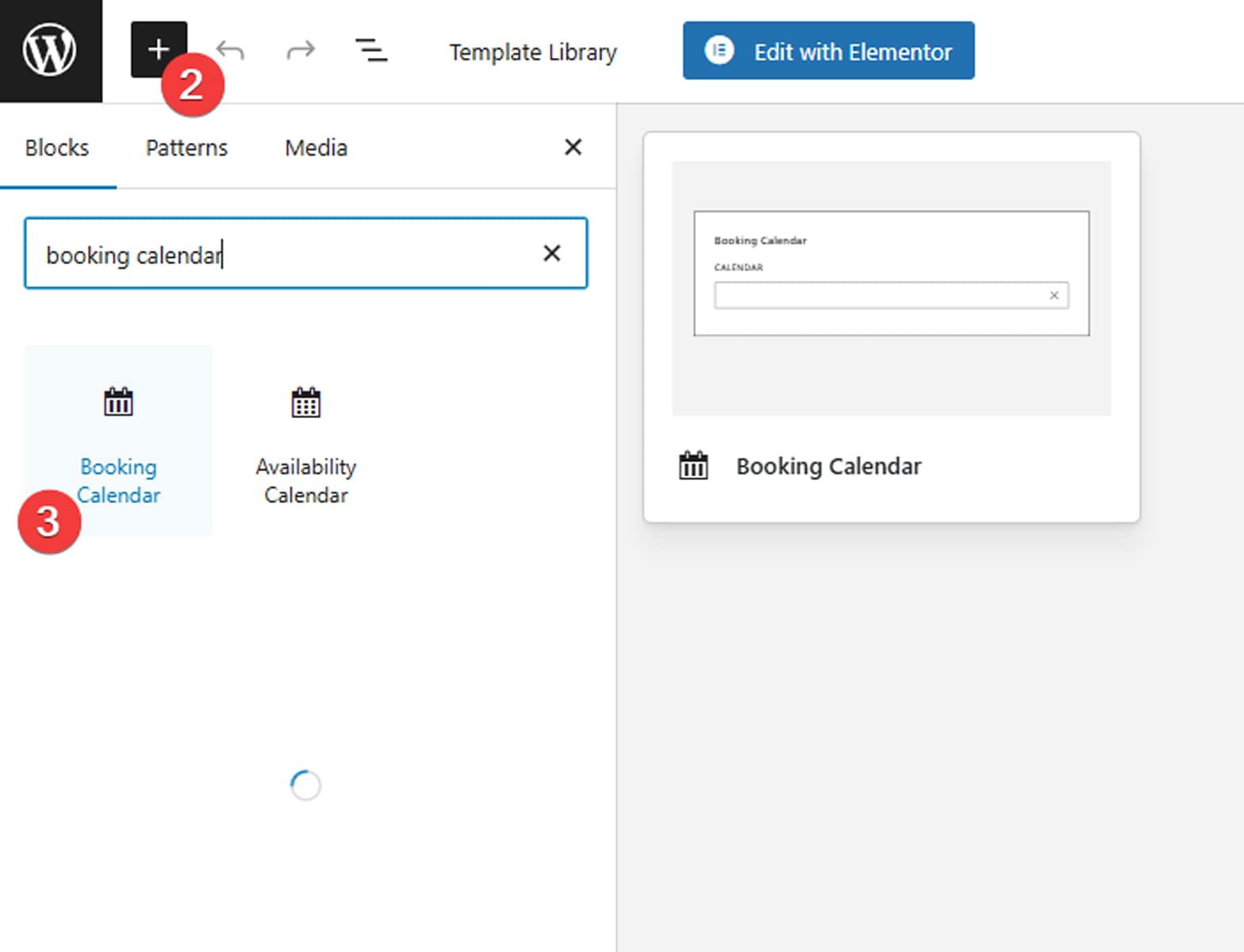This screenshot has height=952, width=1244.
Task: Click the undo arrow icon
Action: pos(230,51)
